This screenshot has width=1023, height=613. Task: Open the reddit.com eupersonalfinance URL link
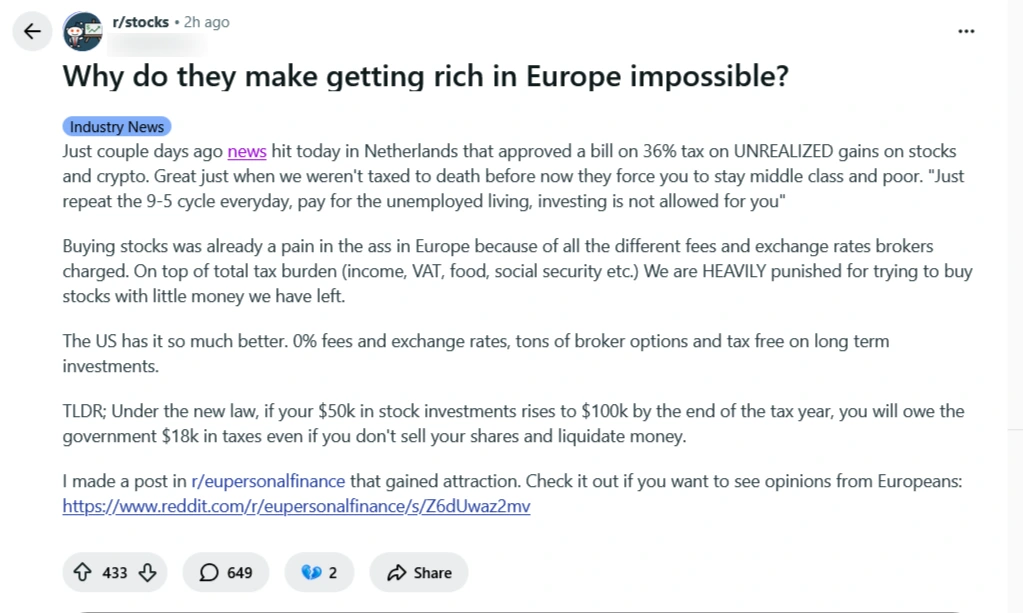tap(296, 506)
